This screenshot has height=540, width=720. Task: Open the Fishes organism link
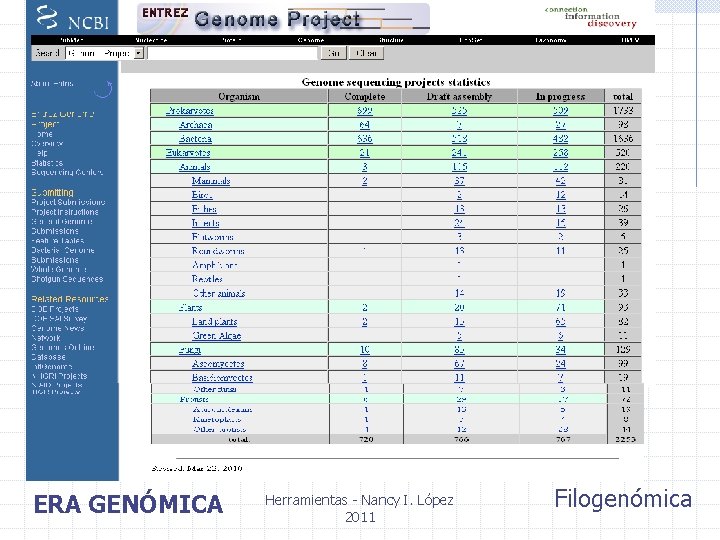click(x=204, y=209)
